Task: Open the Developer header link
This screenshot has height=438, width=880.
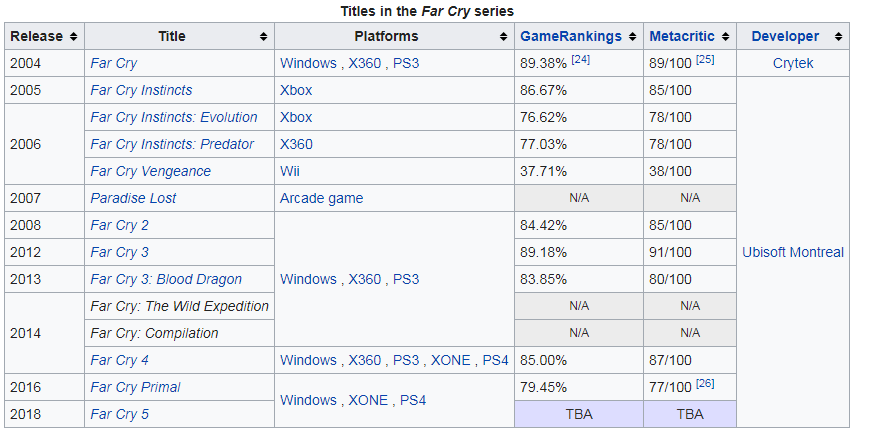Action: pos(785,37)
